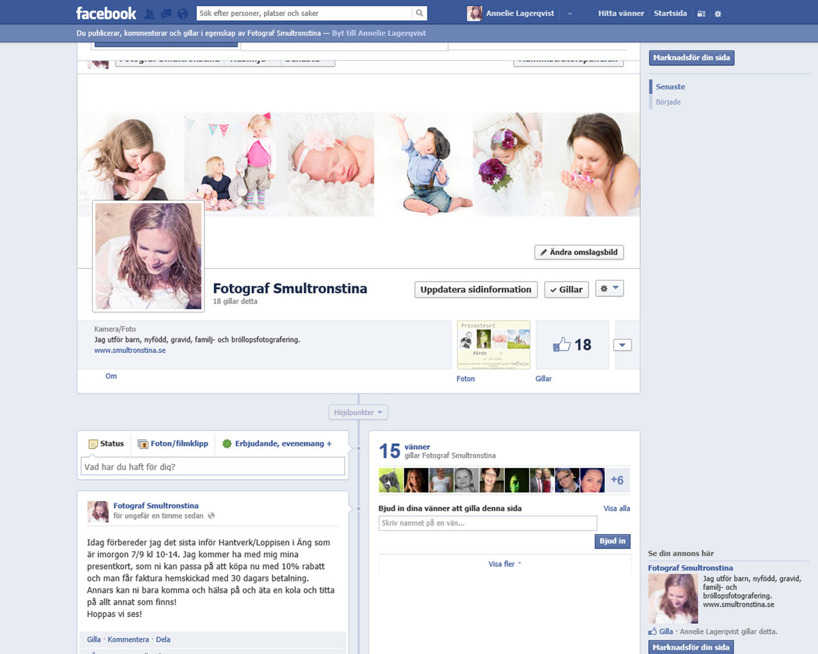Click the 15 vänner heading
This screenshot has height=654, width=818.
click(404, 451)
